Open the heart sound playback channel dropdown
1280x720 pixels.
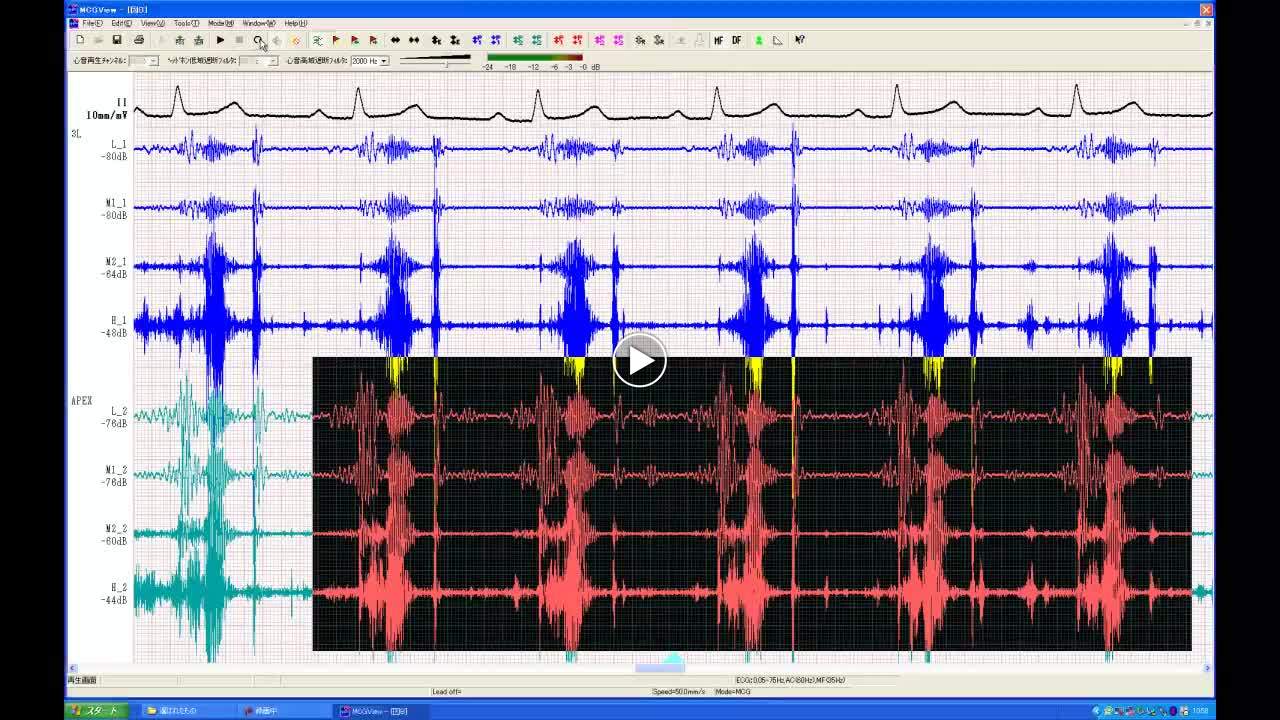point(152,61)
